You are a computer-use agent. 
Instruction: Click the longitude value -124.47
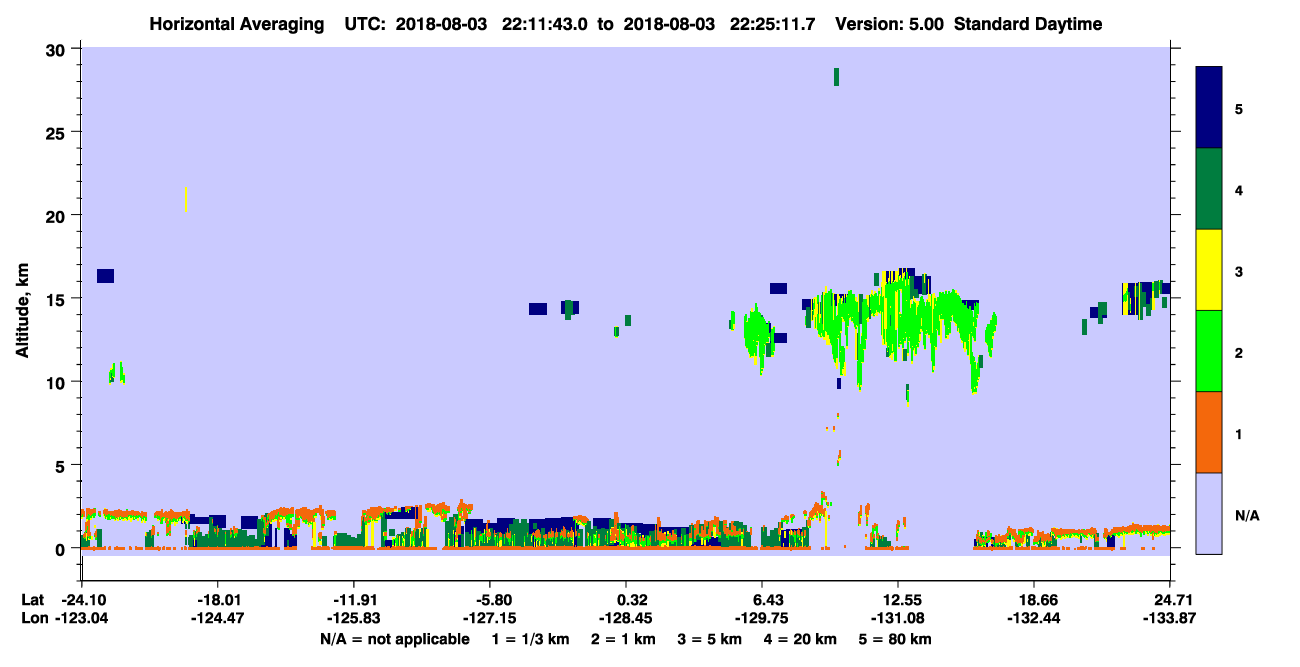coord(218,618)
